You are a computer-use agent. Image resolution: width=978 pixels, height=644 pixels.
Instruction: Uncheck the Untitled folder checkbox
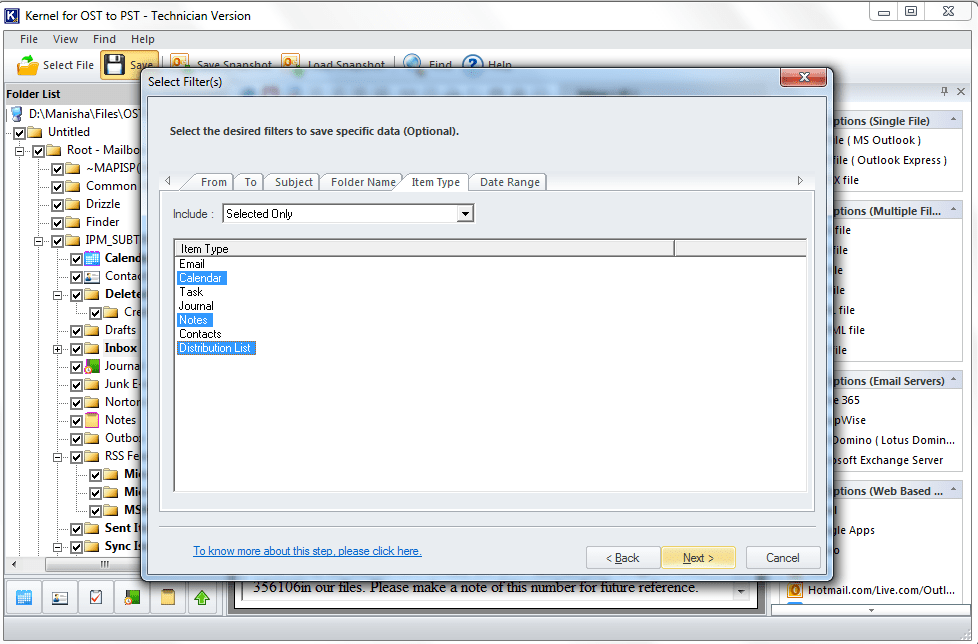(x=19, y=133)
